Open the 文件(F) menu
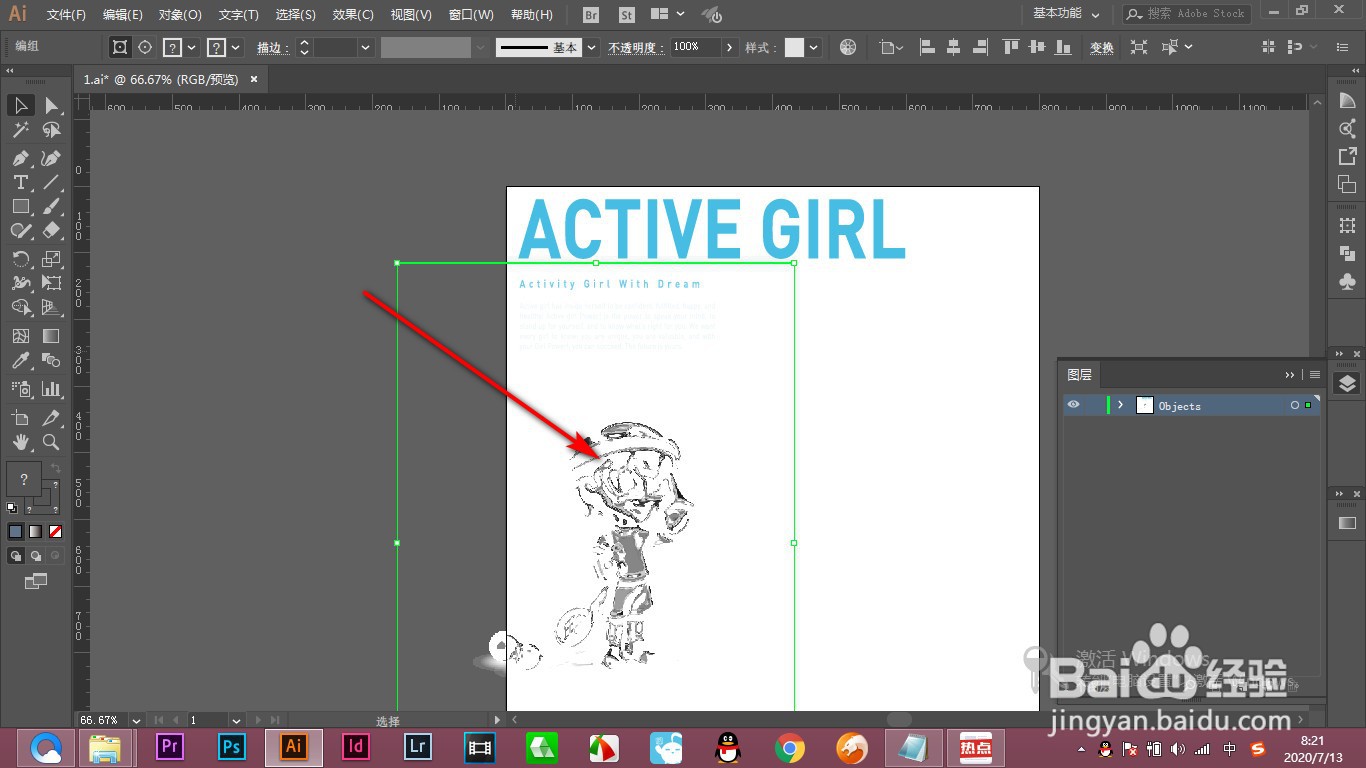Image resolution: width=1366 pixels, height=768 pixels. [66, 15]
